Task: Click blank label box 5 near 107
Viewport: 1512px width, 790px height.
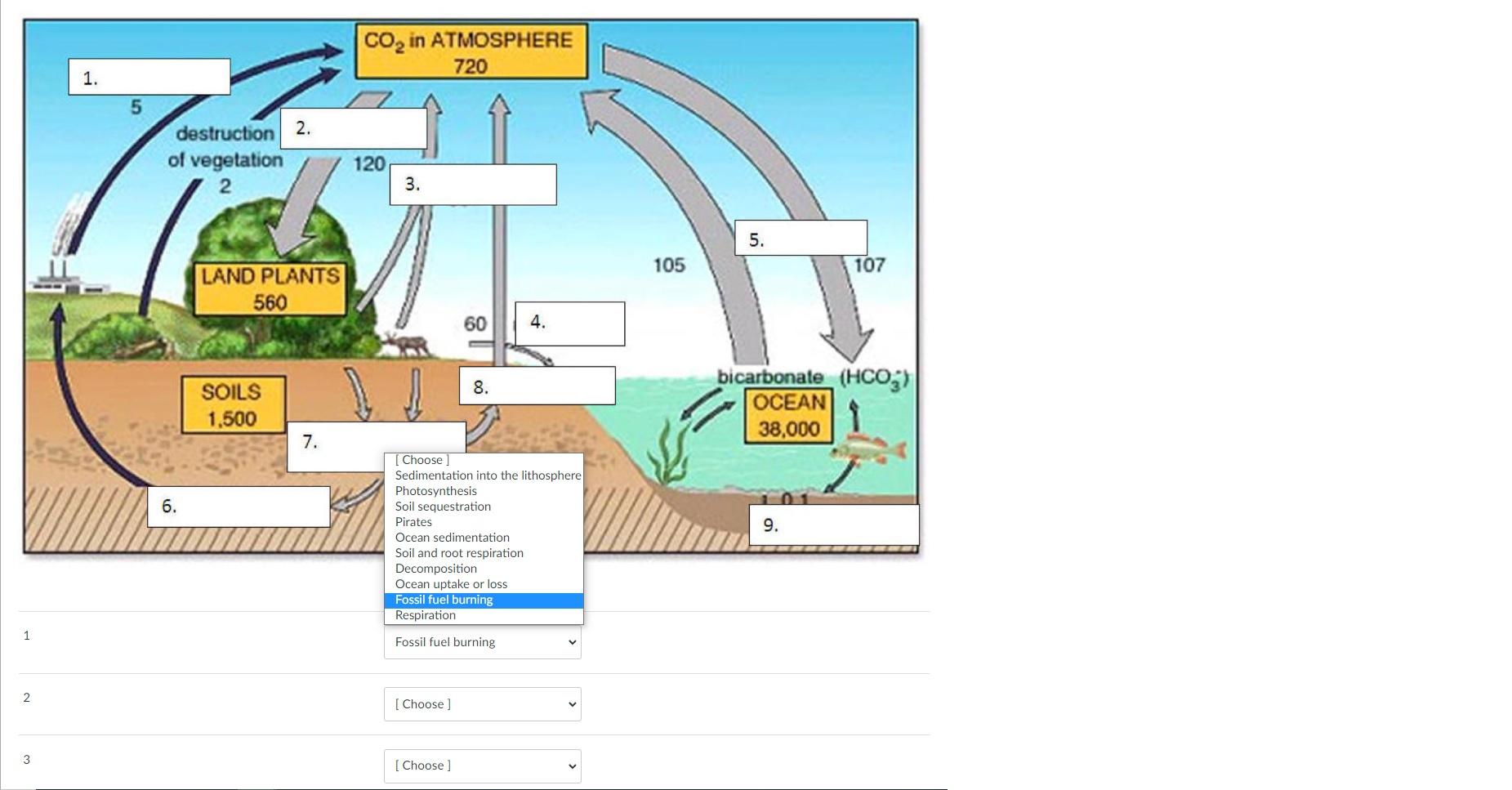Action: 801,238
